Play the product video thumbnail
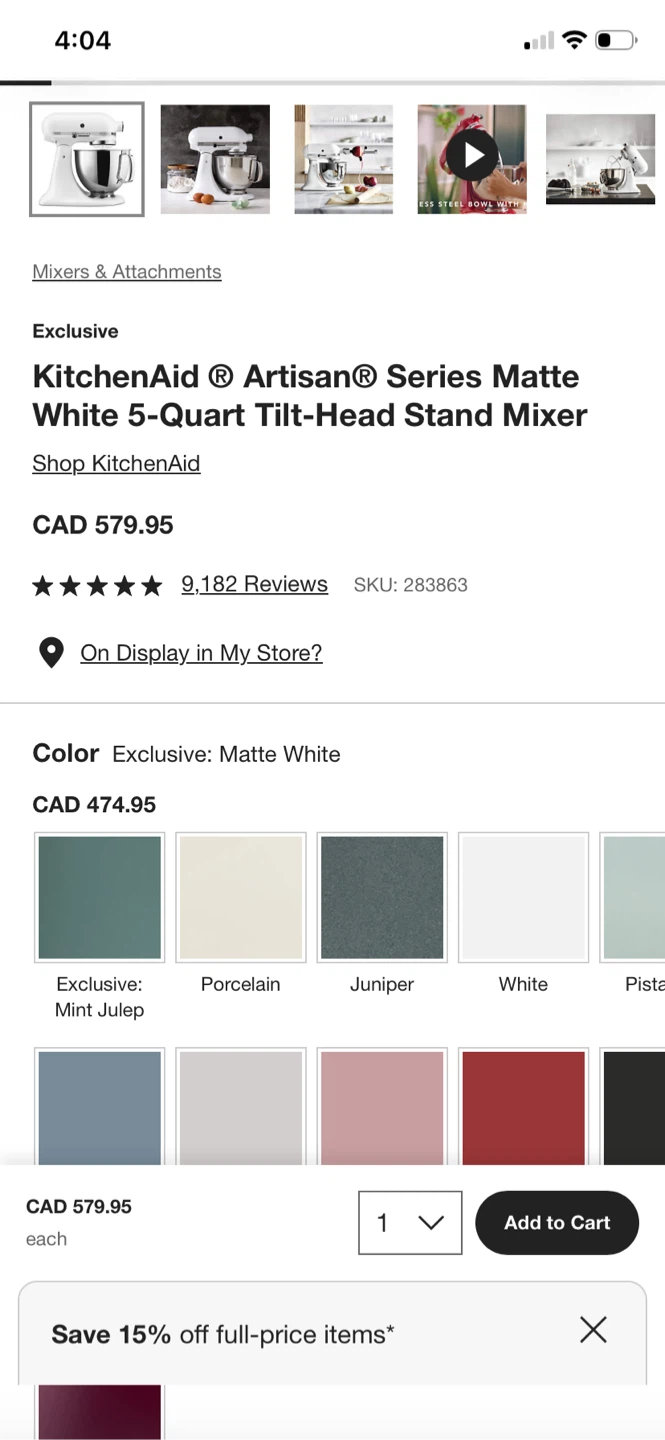The height and width of the screenshot is (1440, 665). click(x=472, y=157)
